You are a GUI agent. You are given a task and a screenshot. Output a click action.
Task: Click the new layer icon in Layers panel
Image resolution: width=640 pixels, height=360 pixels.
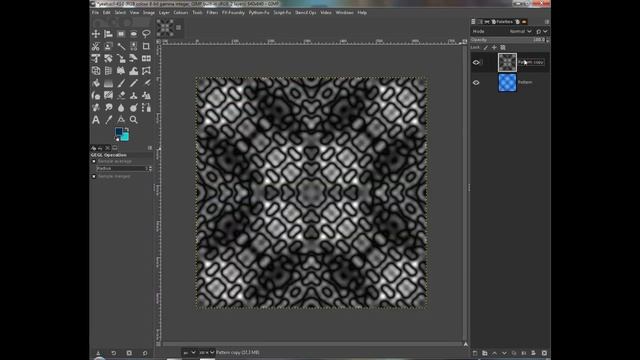point(475,353)
